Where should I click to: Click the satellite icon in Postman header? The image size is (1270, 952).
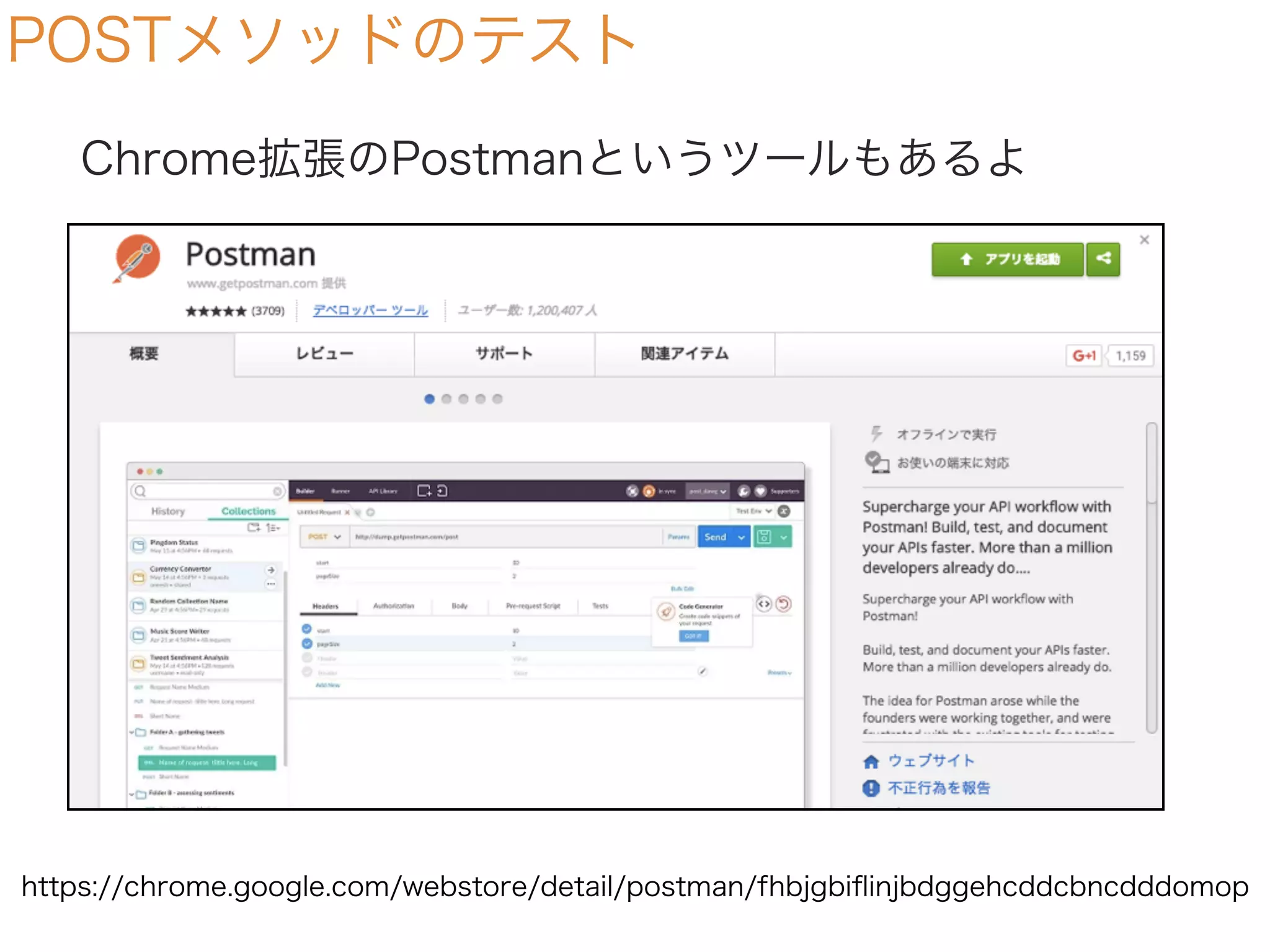click(x=632, y=491)
